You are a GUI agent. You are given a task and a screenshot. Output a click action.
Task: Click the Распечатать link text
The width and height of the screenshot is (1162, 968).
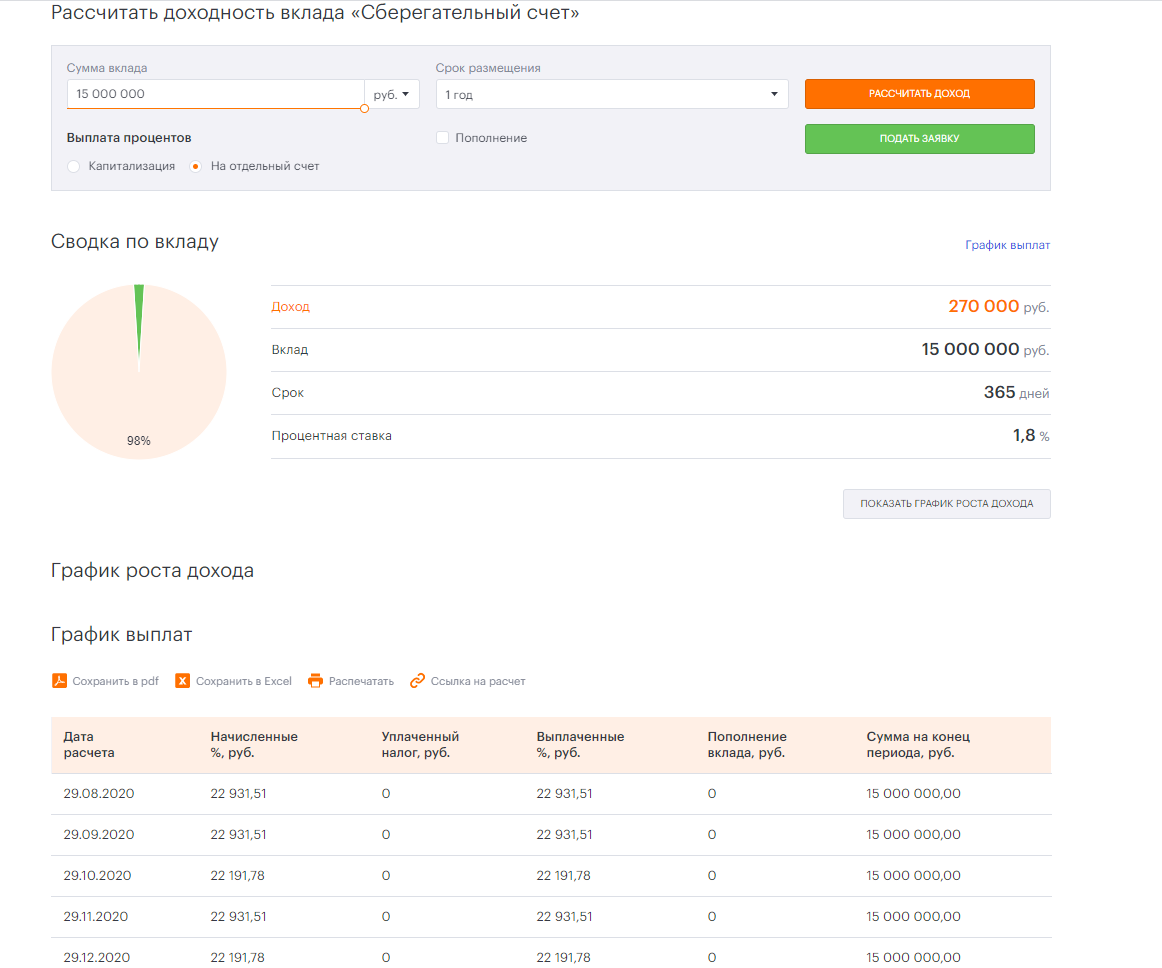(x=361, y=681)
